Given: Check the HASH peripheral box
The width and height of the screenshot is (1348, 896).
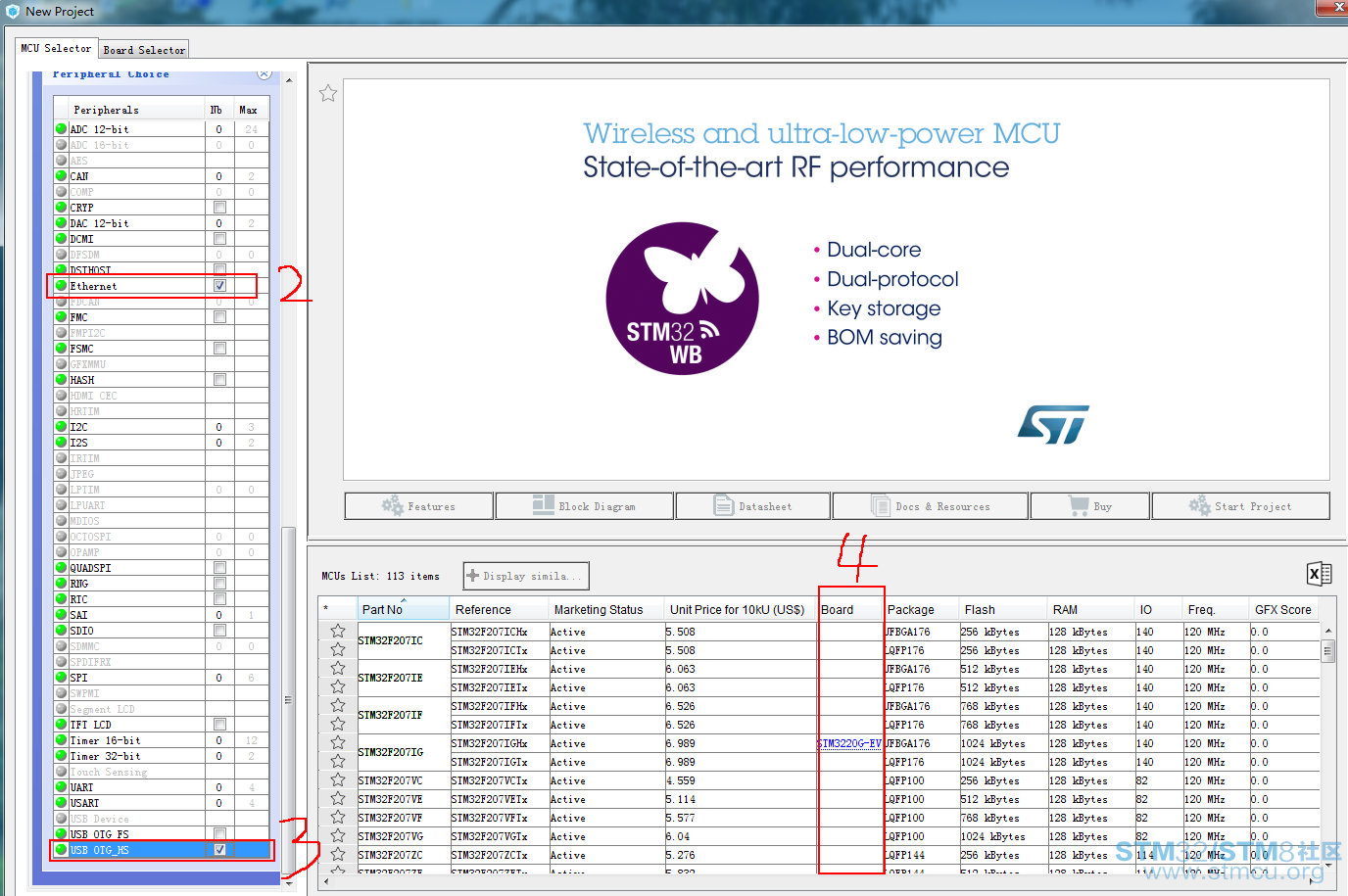Looking at the screenshot, I should click(x=219, y=380).
